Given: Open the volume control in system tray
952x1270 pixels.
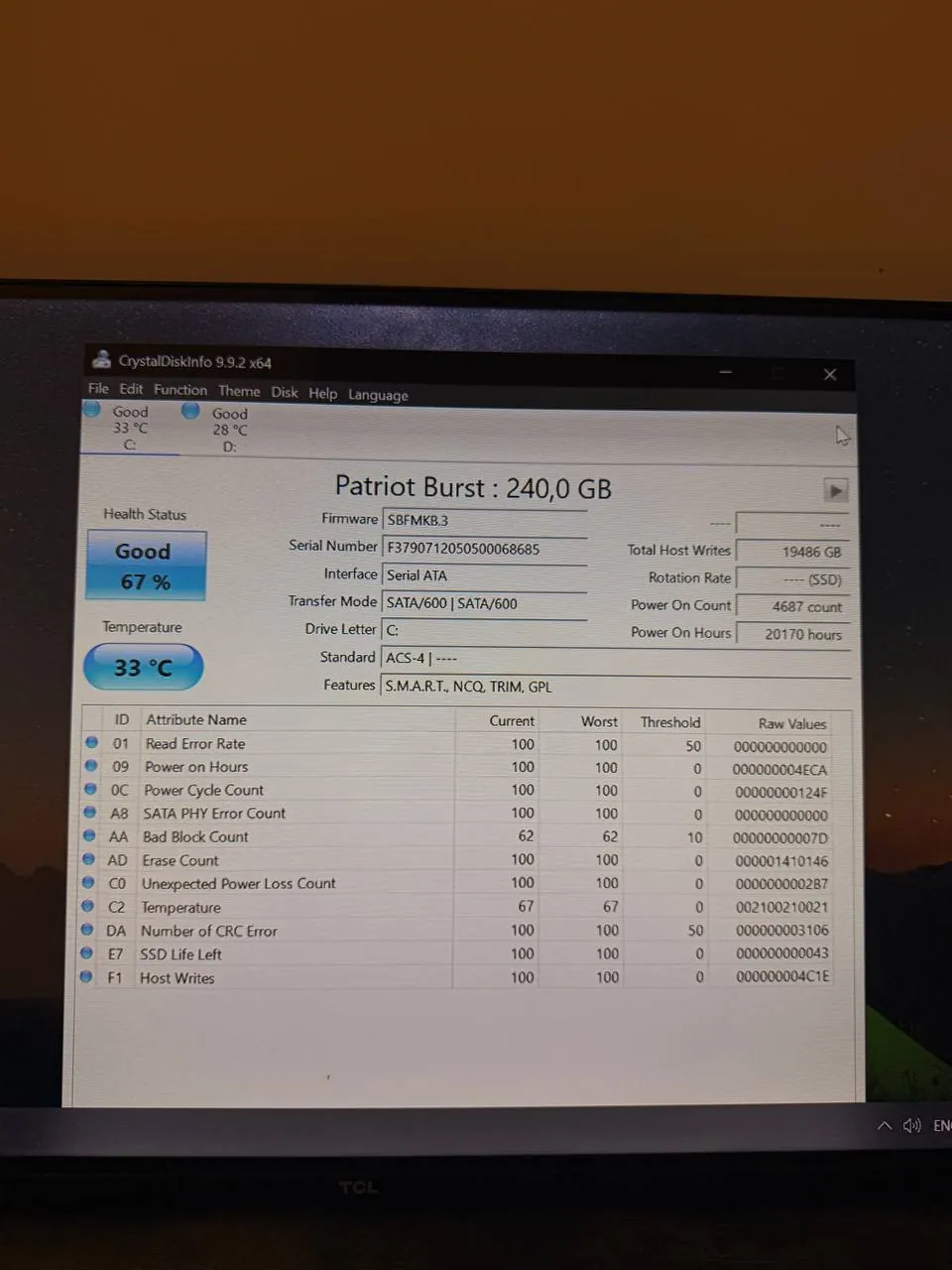Looking at the screenshot, I should tap(911, 1125).
